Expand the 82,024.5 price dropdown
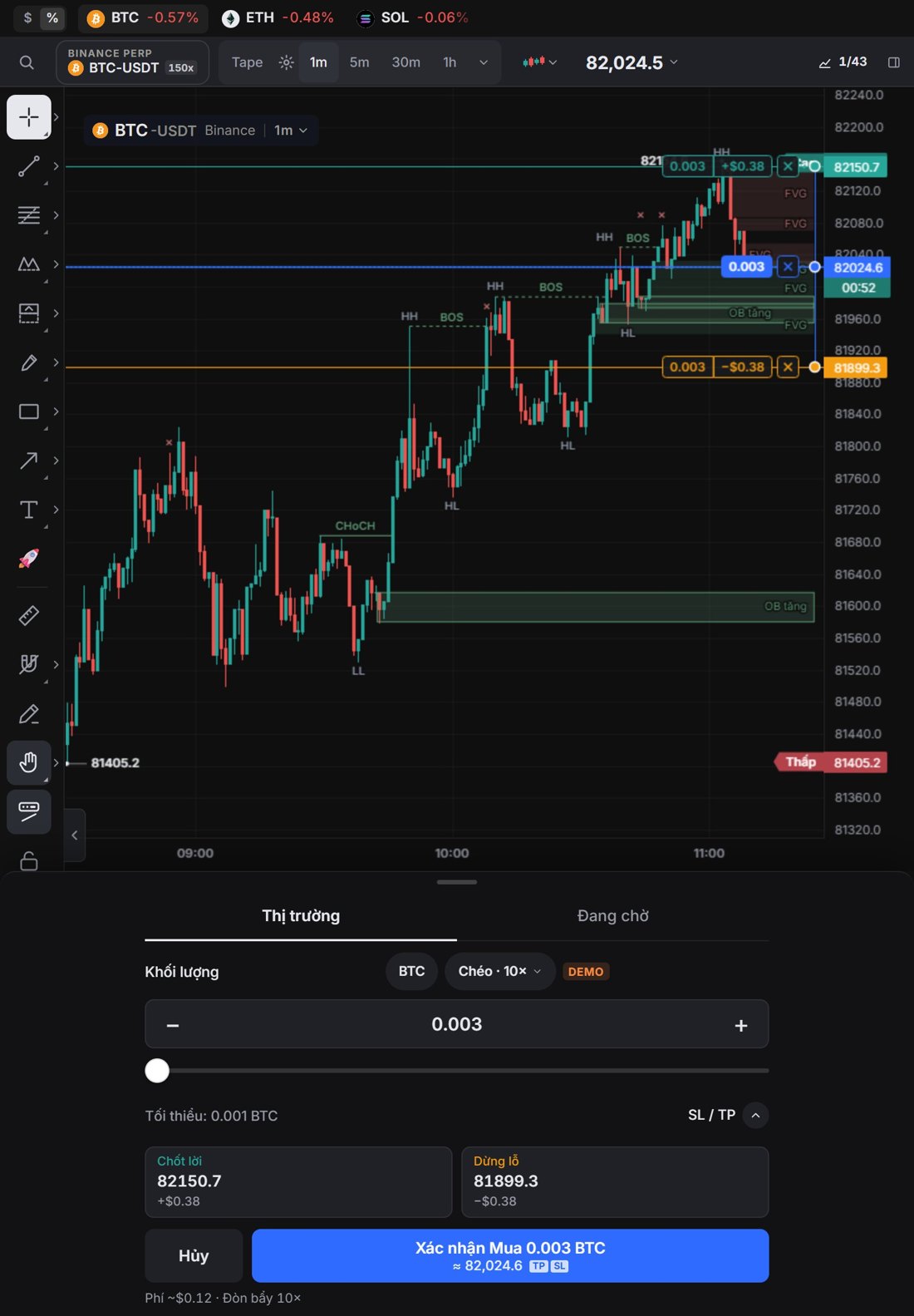This screenshot has height=1316, width=914. (631, 62)
